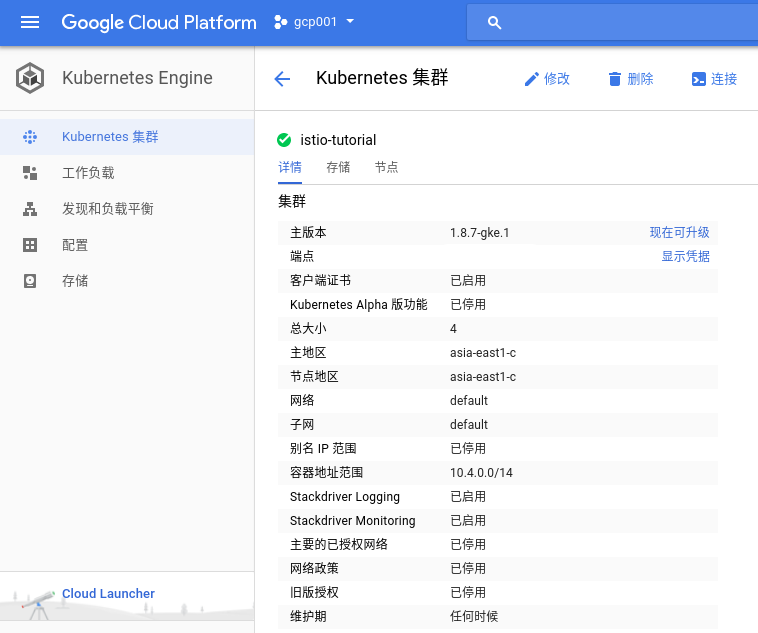Image resolution: width=758 pixels, height=633 pixels.
Task: Click the 显示凭据 link
Action: click(x=685, y=256)
